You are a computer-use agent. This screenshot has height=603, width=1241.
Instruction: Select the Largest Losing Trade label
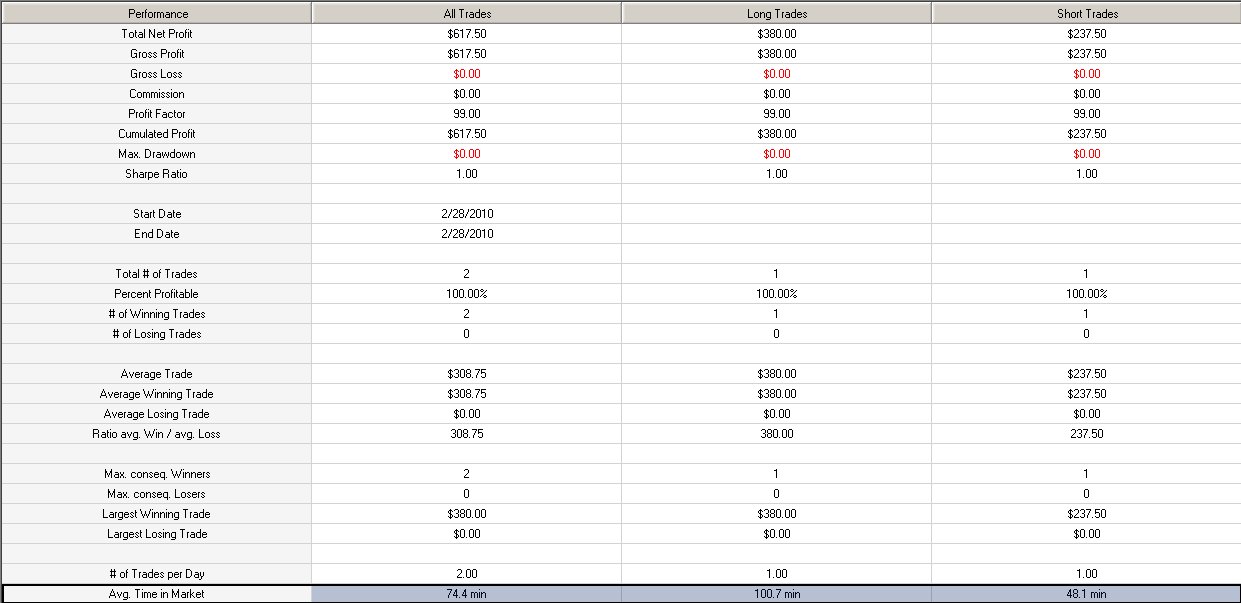157,534
